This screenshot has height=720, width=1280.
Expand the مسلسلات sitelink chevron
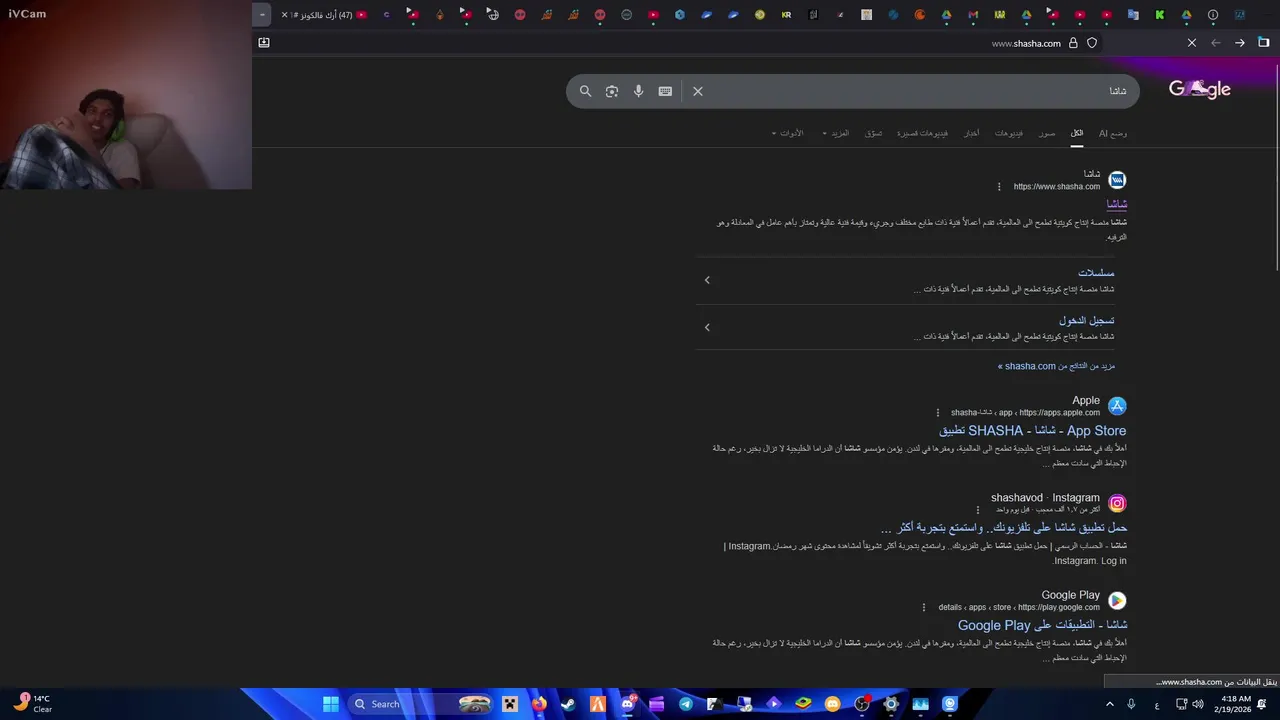point(707,280)
